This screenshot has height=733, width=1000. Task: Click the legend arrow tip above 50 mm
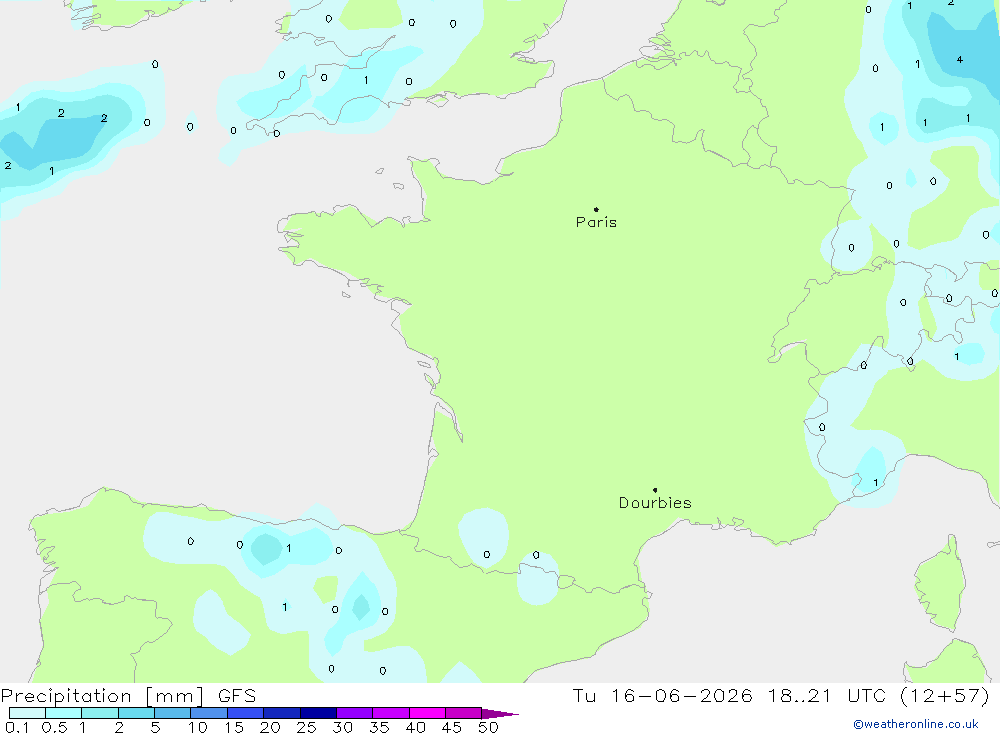pos(500,714)
